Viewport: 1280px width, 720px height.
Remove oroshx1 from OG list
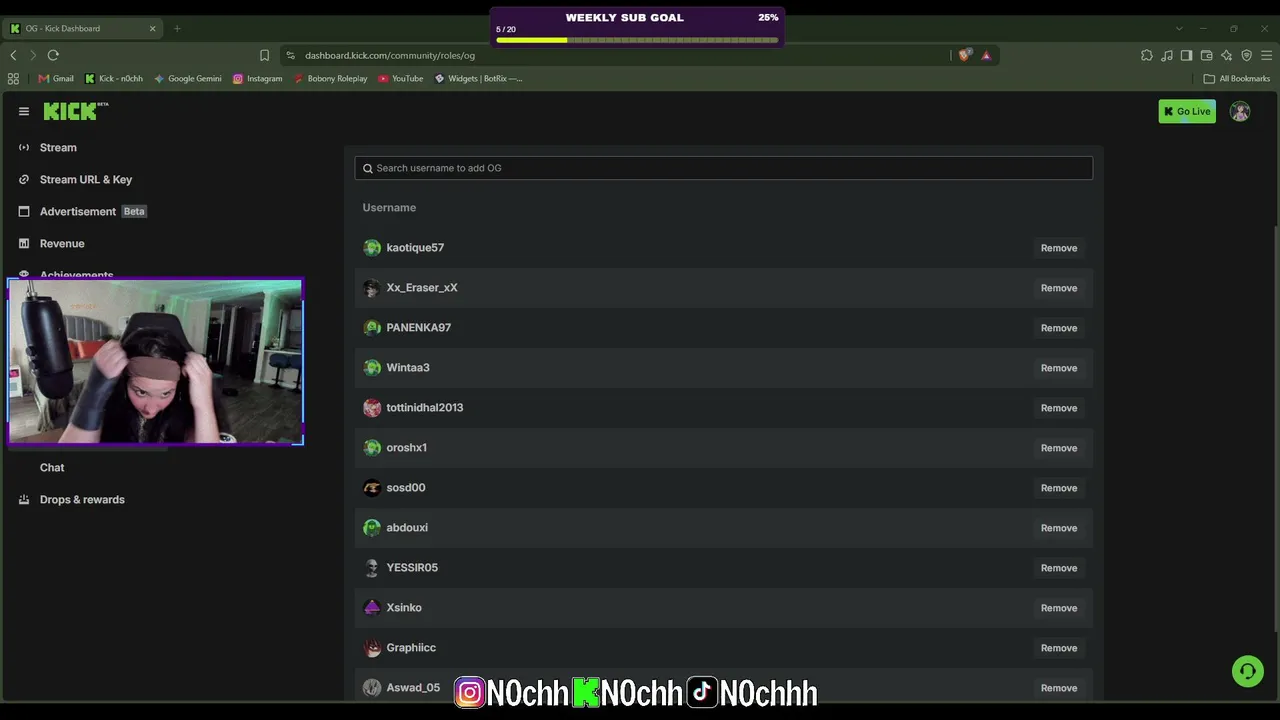point(1059,448)
